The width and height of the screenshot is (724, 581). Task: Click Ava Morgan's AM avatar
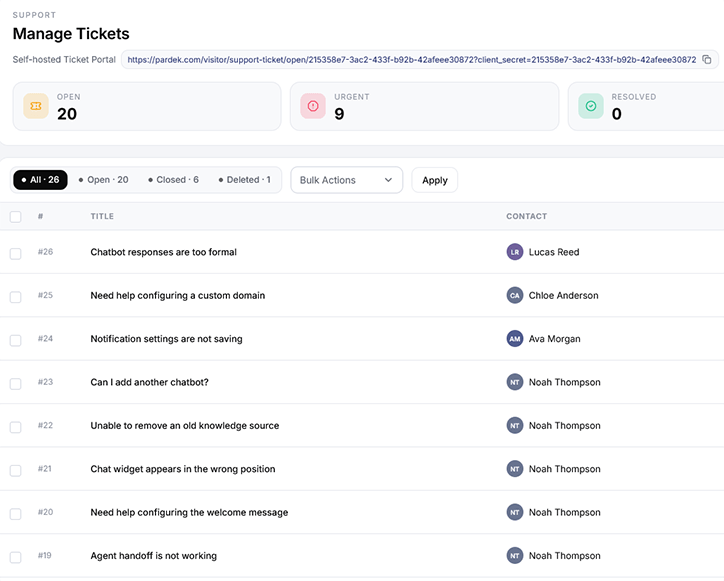(x=515, y=339)
